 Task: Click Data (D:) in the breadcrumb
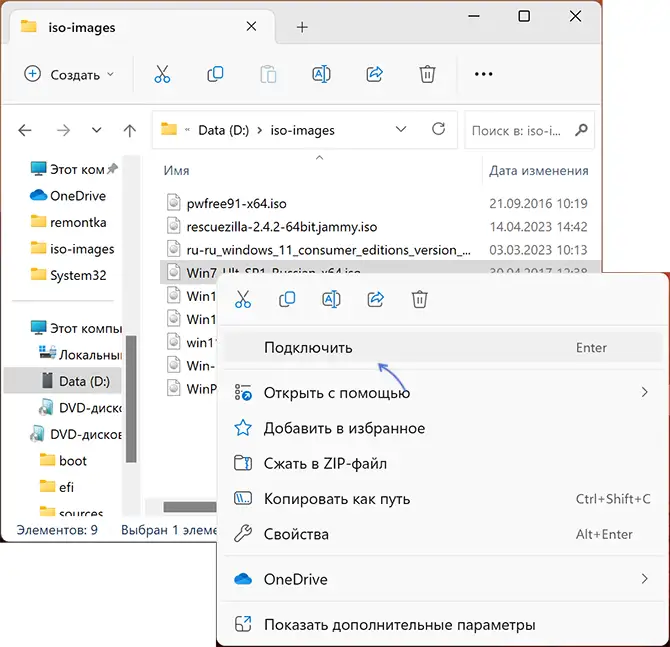click(223, 130)
